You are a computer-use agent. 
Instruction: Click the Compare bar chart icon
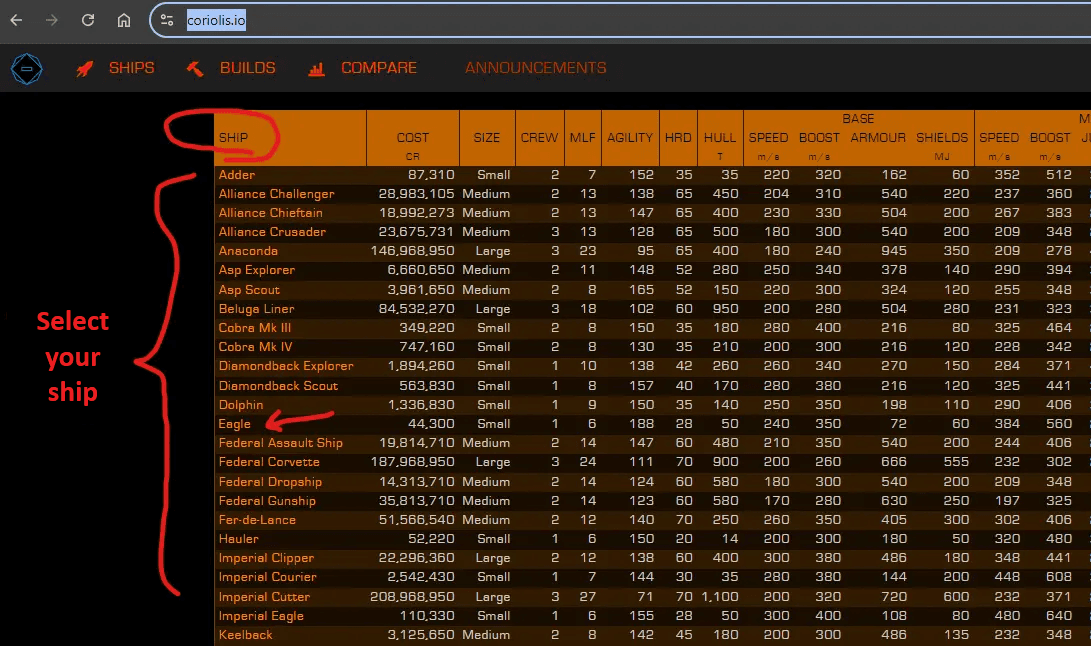point(317,69)
